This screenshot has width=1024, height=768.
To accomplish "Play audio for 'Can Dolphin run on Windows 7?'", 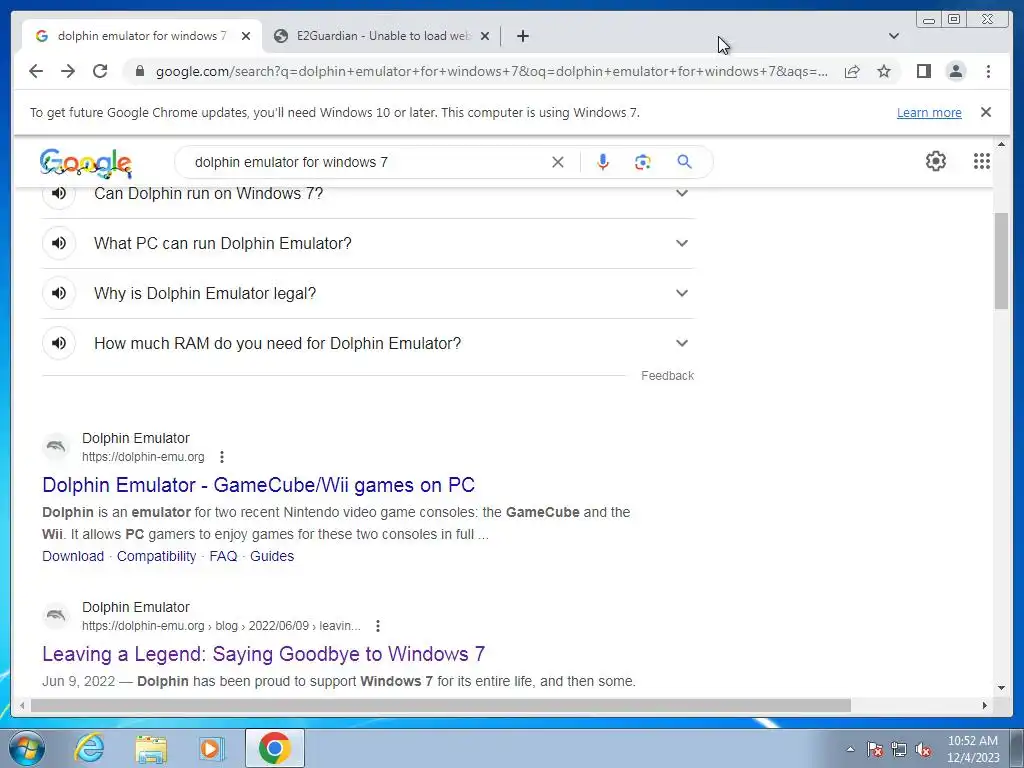I will [x=59, y=193].
